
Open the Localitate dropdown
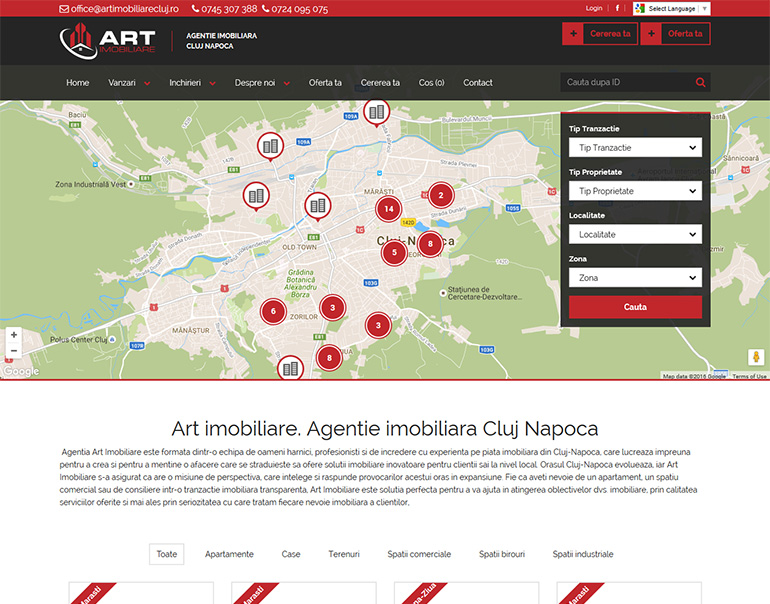pos(635,234)
